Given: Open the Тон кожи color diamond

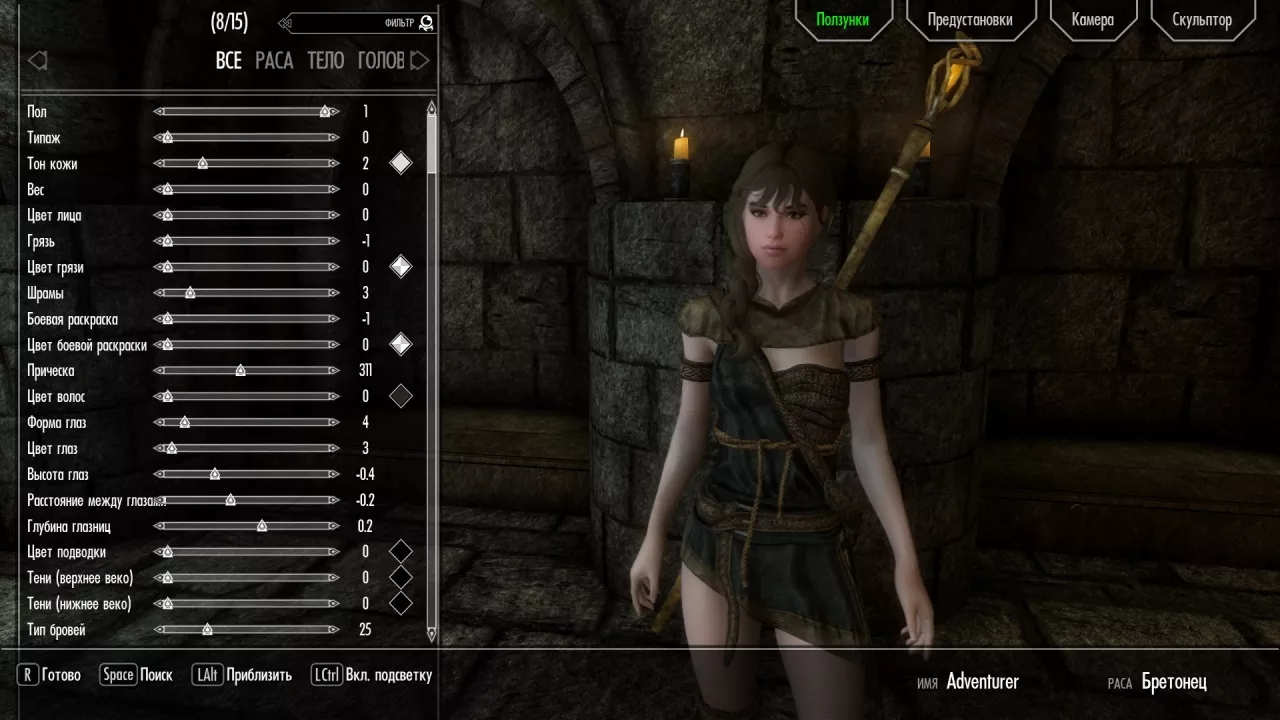Looking at the screenshot, I should 400,163.
